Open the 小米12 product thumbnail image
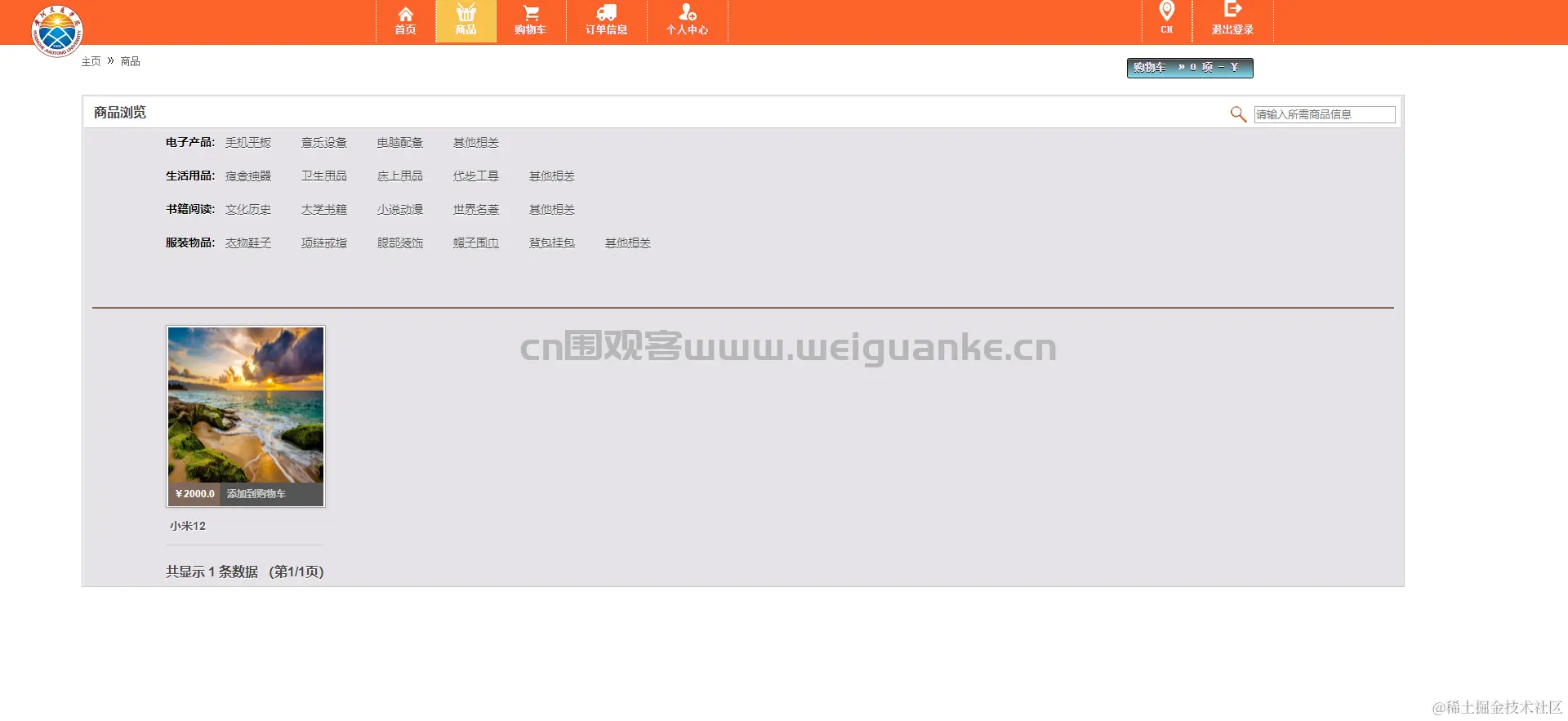 click(246, 405)
